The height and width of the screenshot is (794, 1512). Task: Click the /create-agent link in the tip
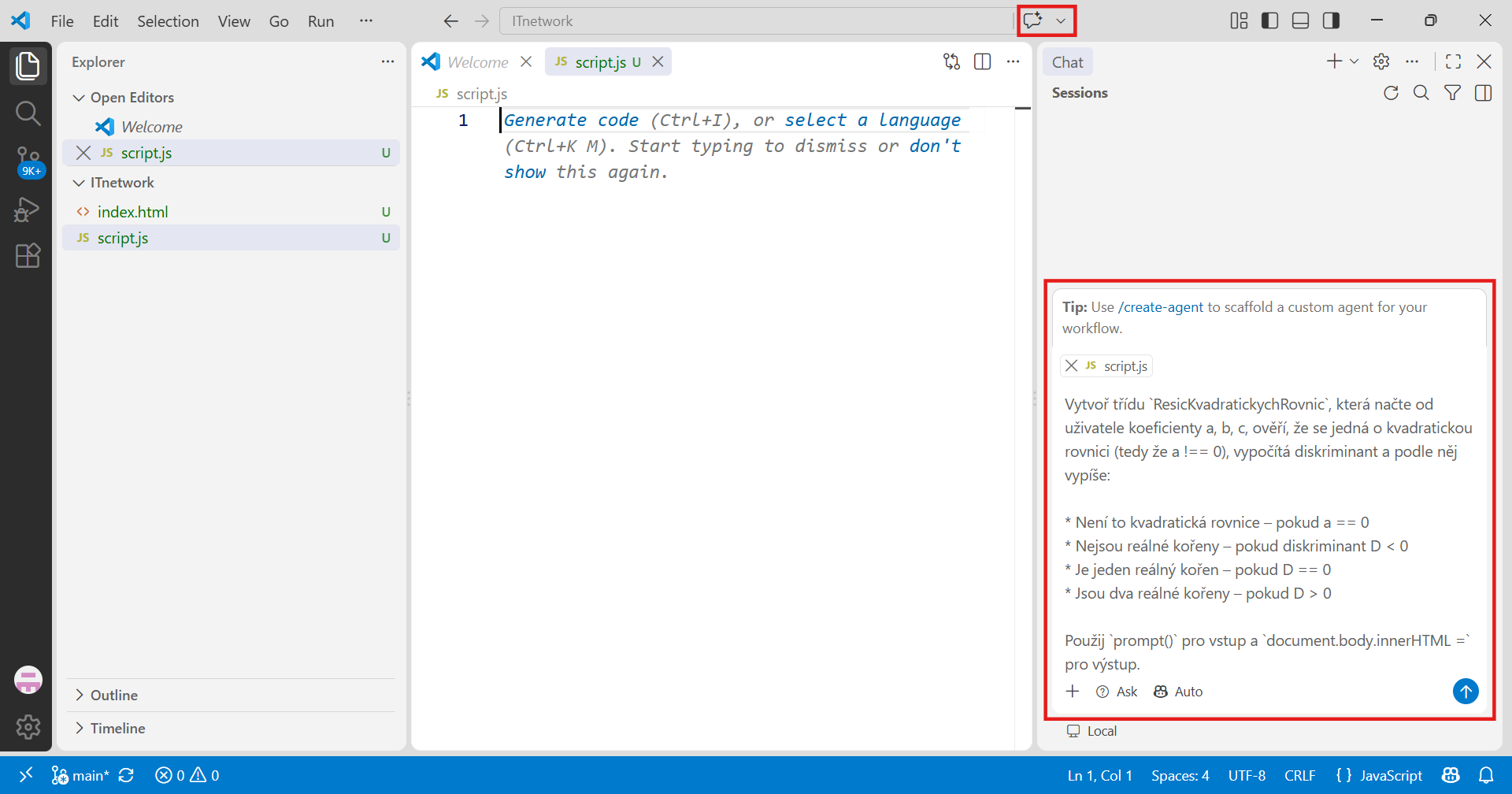(1161, 307)
